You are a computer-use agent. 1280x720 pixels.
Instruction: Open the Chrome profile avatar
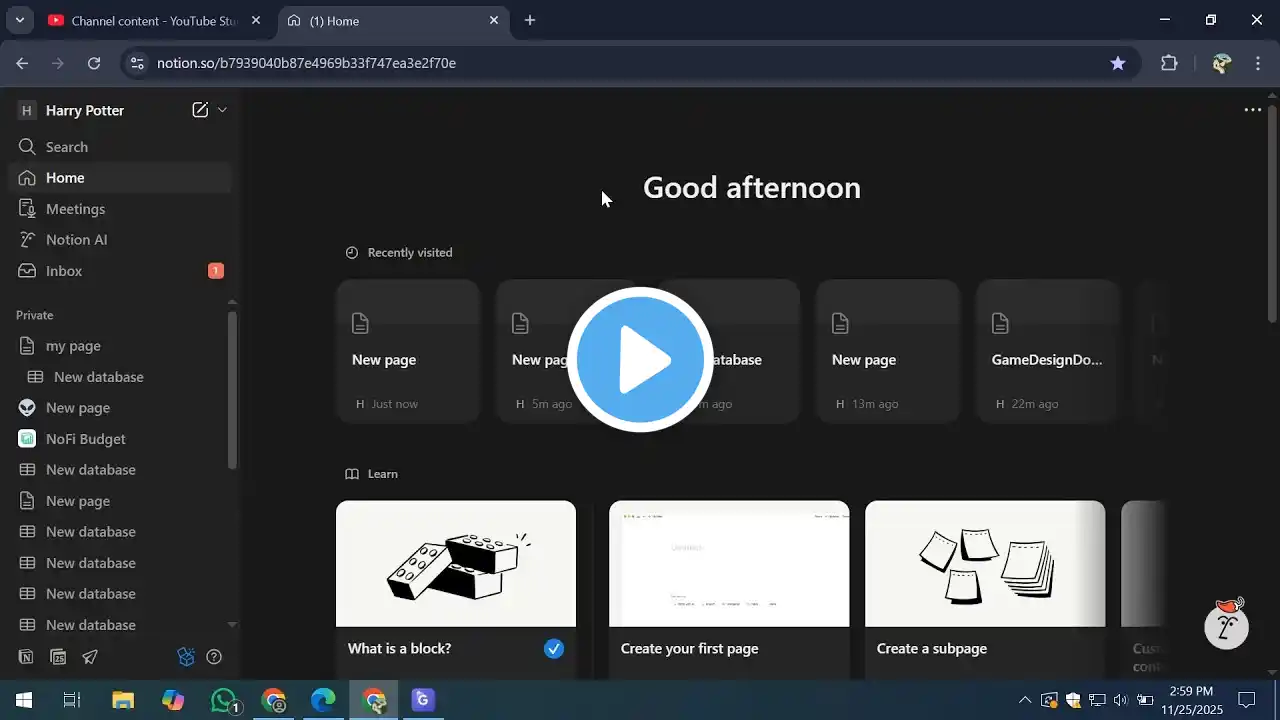(1221, 63)
